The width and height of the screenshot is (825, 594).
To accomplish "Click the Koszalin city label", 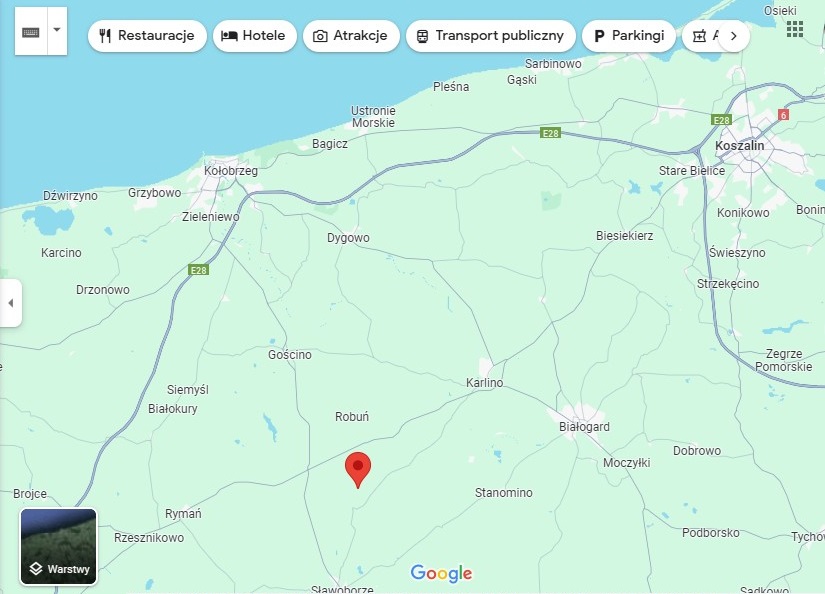I will tap(740, 146).
